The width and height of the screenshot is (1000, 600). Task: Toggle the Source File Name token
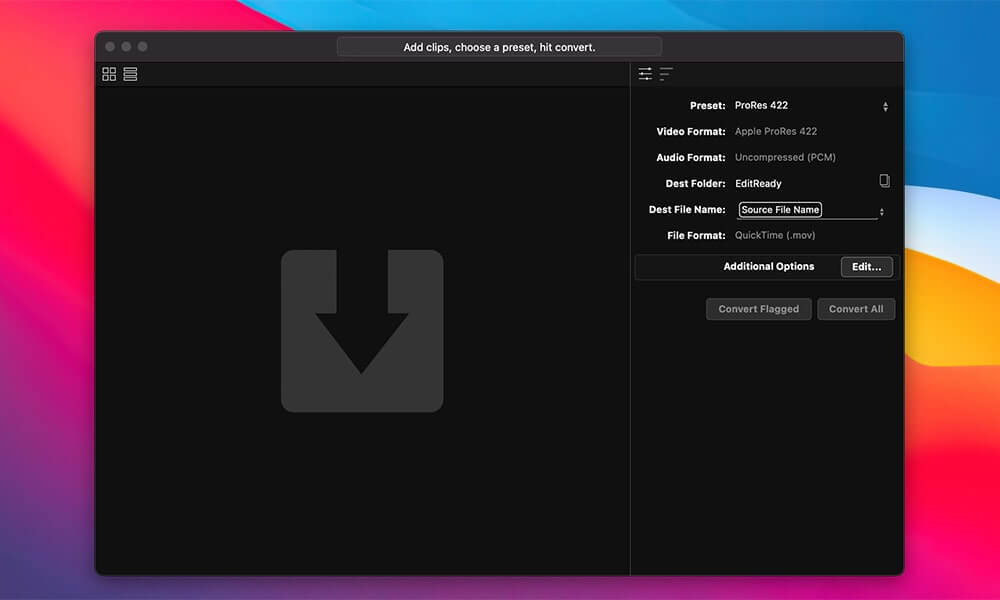point(779,210)
